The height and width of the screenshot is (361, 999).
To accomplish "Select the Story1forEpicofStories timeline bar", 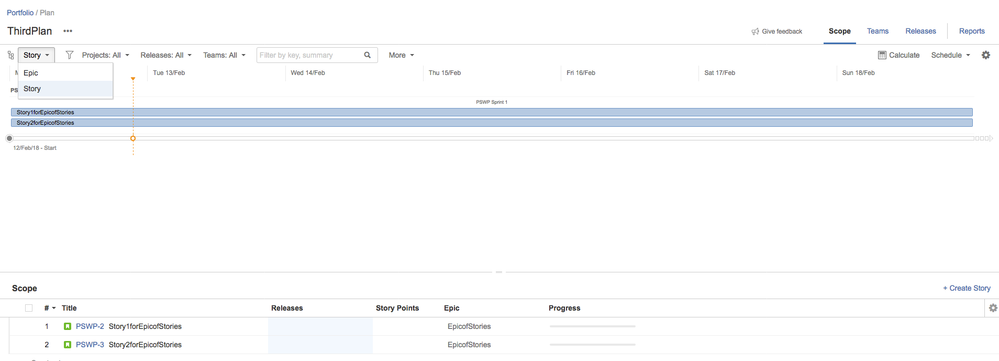I will point(492,112).
